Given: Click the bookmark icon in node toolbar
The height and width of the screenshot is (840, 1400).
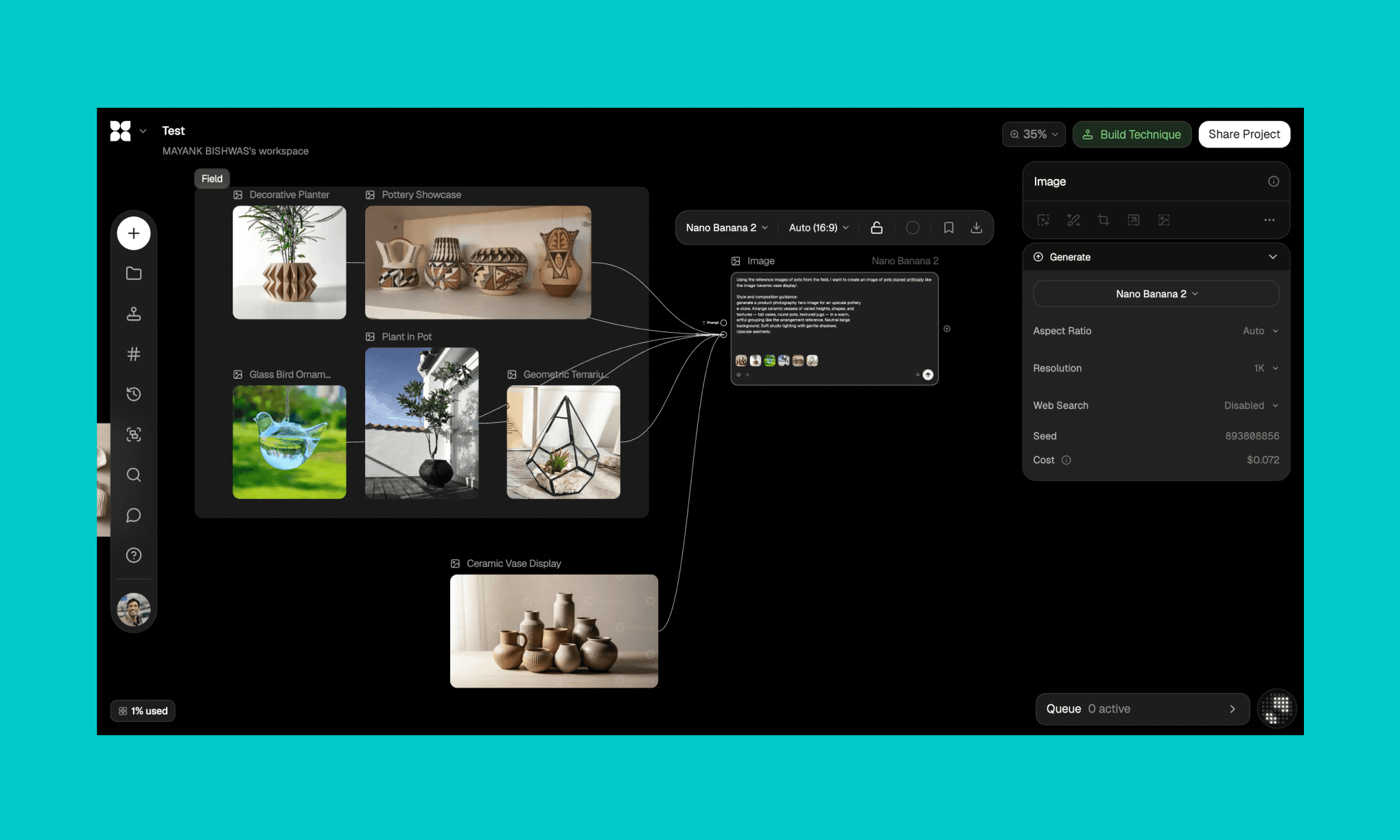Looking at the screenshot, I should (x=948, y=228).
